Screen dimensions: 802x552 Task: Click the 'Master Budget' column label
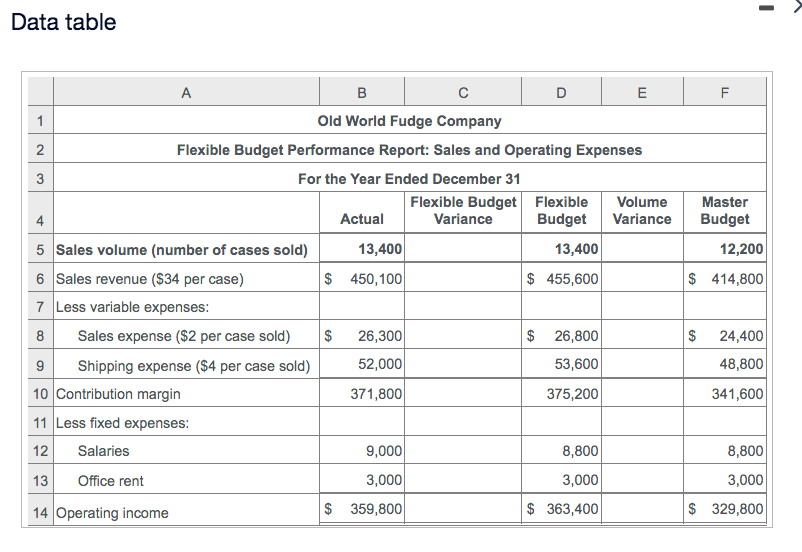(x=725, y=210)
